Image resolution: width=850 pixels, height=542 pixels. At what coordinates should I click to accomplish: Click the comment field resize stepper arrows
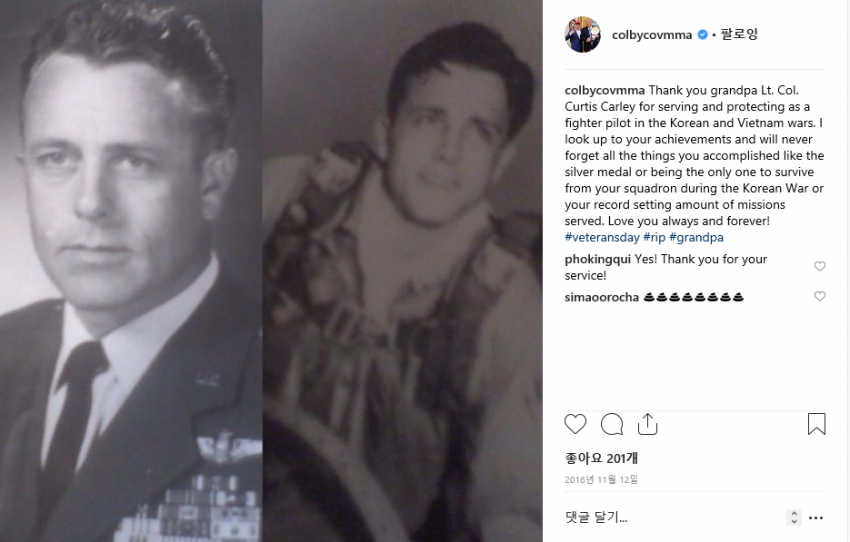pyautogui.click(x=794, y=517)
